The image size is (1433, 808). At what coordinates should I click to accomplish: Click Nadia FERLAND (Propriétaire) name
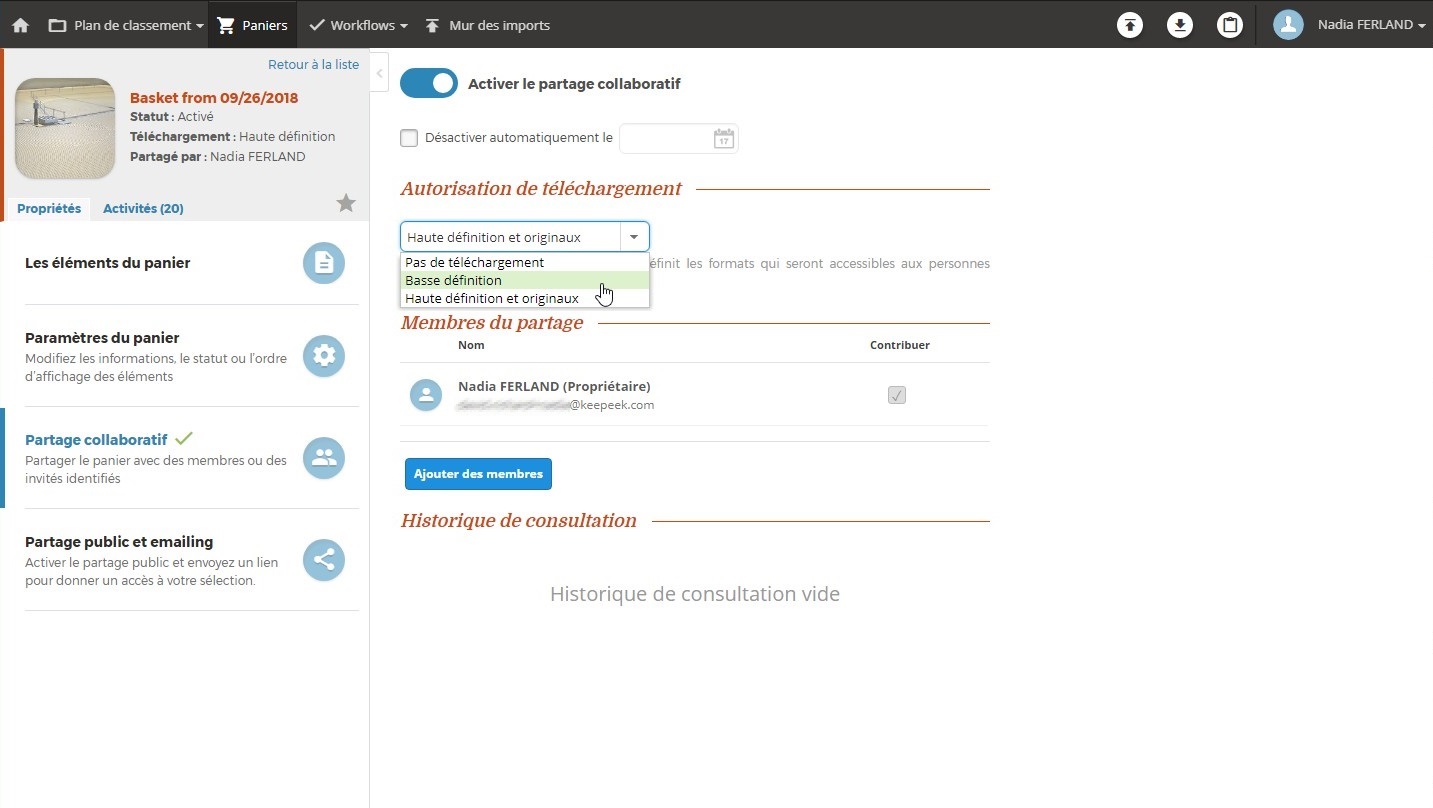click(x=554, y=386)
